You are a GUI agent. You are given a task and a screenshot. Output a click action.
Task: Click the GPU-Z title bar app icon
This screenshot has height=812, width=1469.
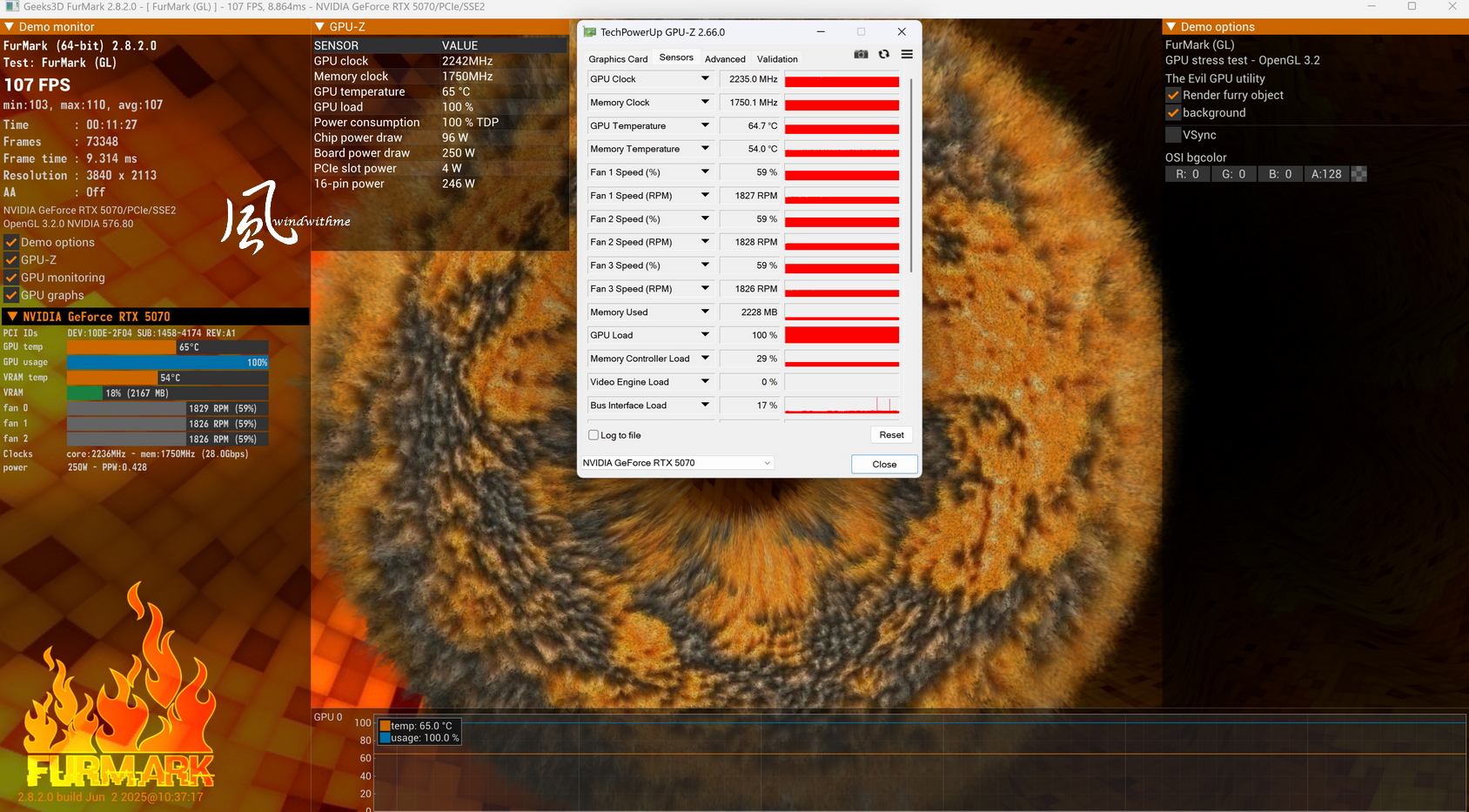[590, 32]
